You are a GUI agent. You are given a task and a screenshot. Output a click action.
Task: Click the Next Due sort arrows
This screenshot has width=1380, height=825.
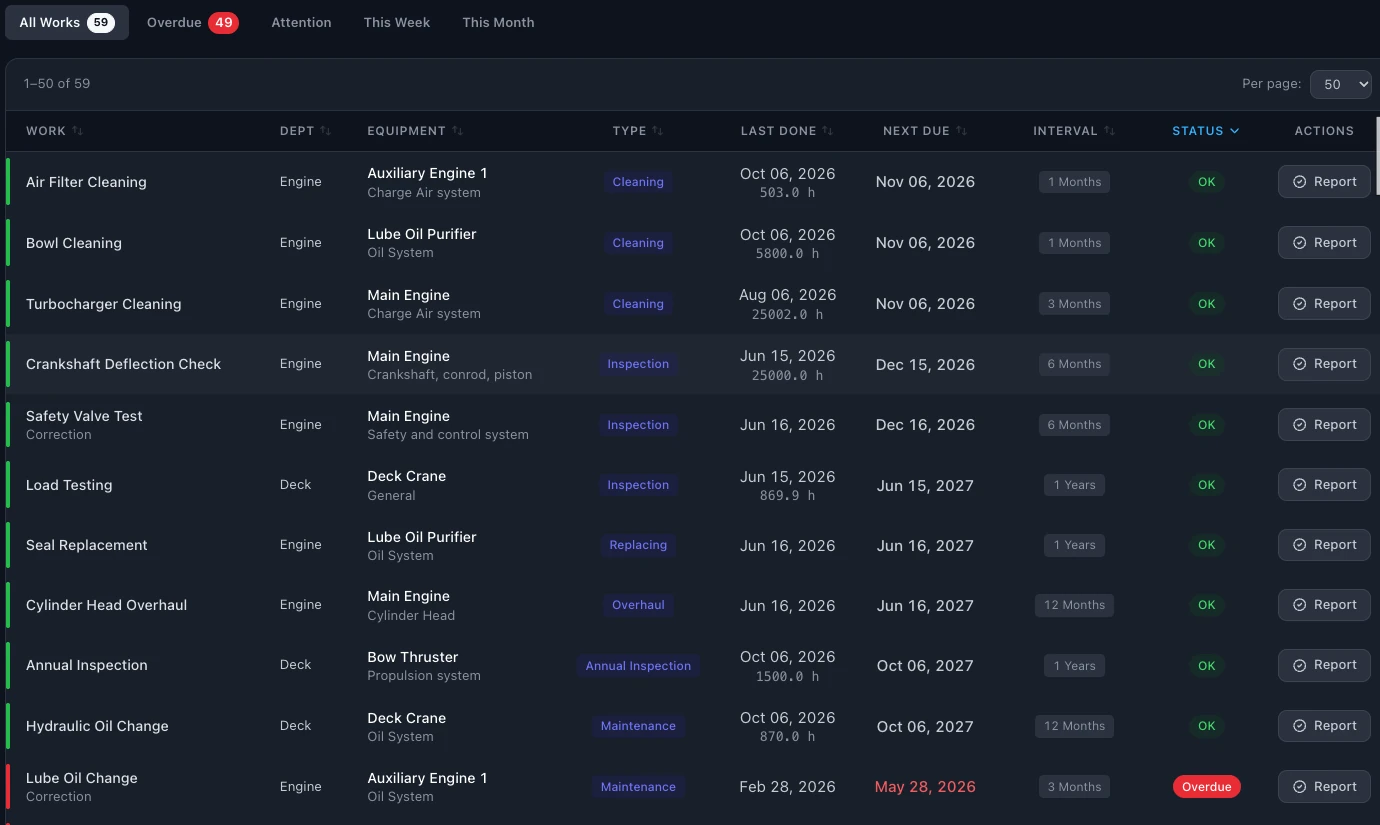(x=962, y=131)
